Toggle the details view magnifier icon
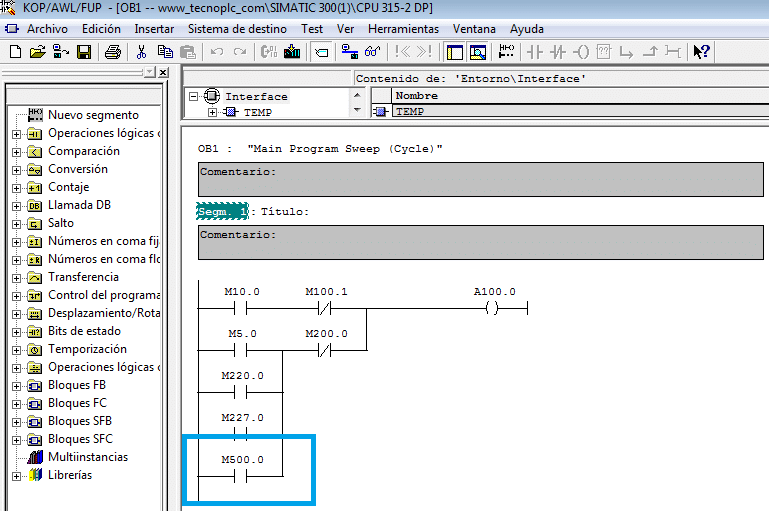This screenshot has width=769, height=511. (478, 52)
